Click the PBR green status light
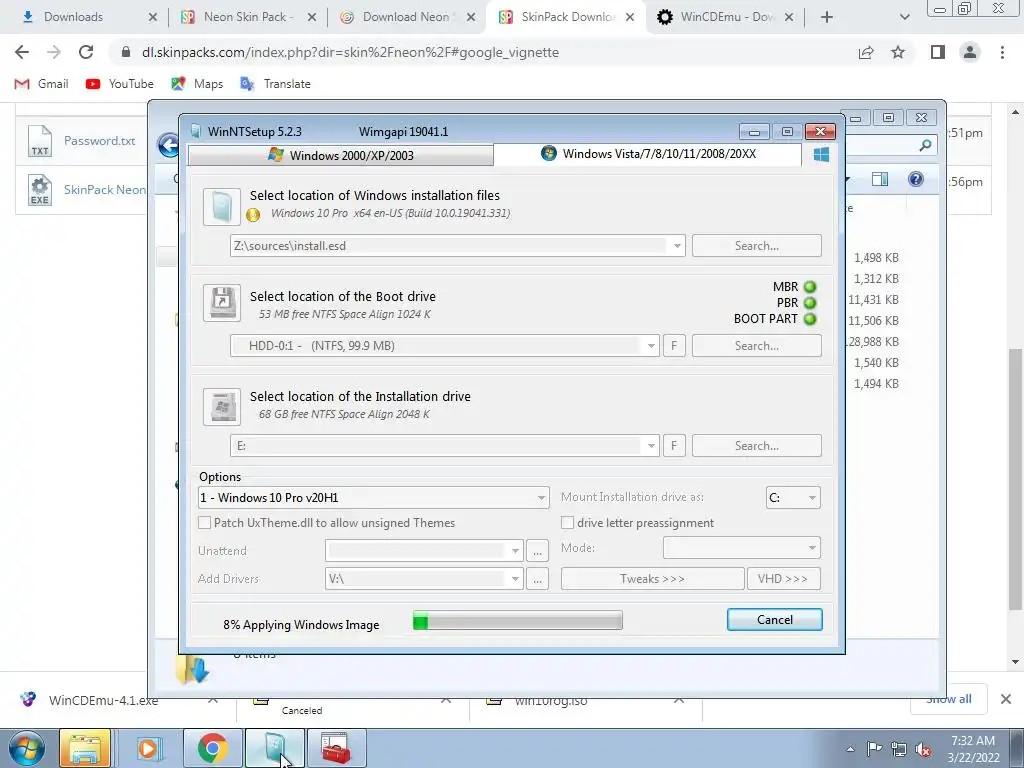Screen dimensions: 1024x768 (x=810, y=303)
